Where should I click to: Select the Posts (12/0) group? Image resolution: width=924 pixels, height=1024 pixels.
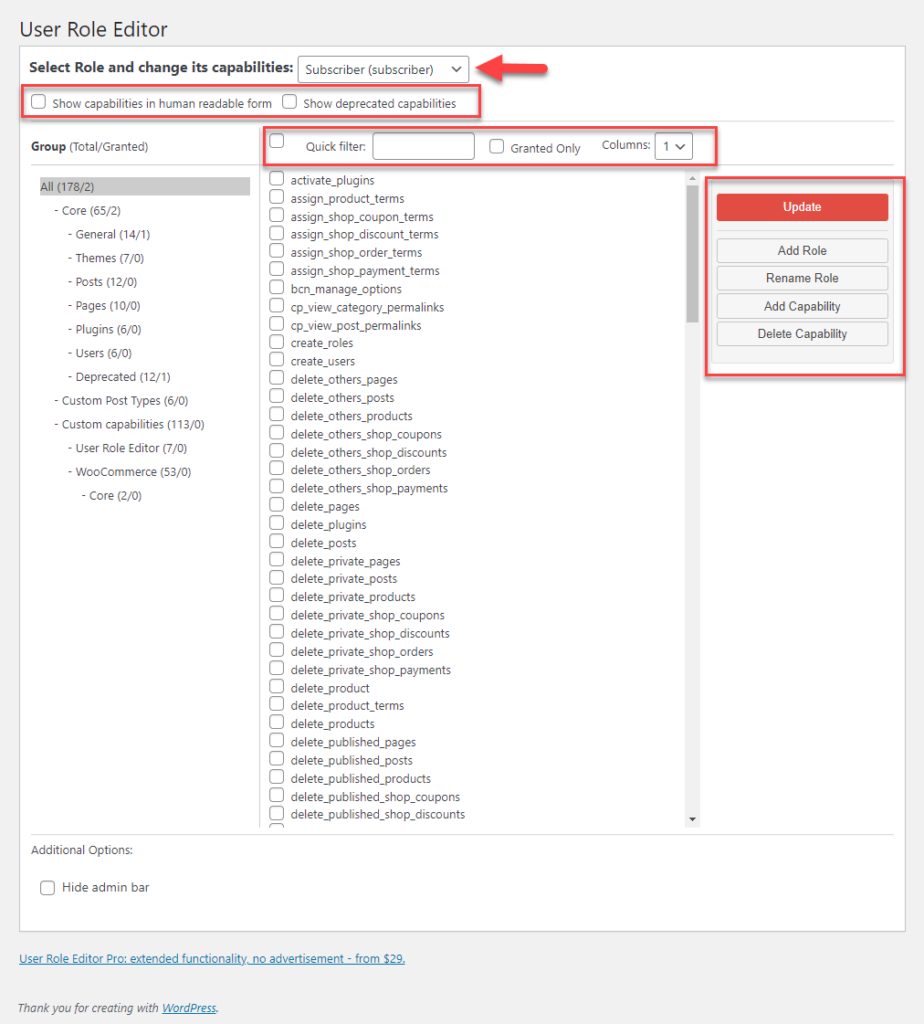tap(106, 281)
